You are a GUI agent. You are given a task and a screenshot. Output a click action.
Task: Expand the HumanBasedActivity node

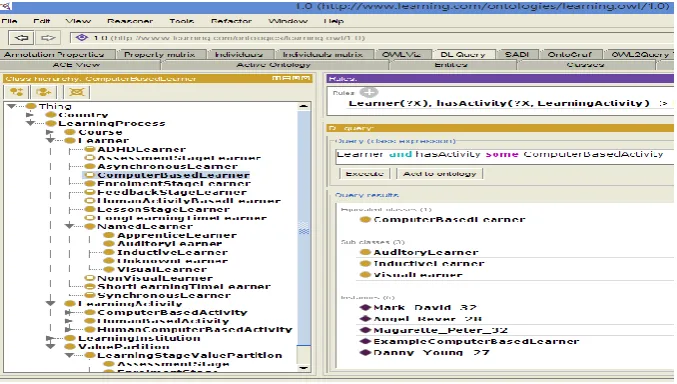point(69,321)
